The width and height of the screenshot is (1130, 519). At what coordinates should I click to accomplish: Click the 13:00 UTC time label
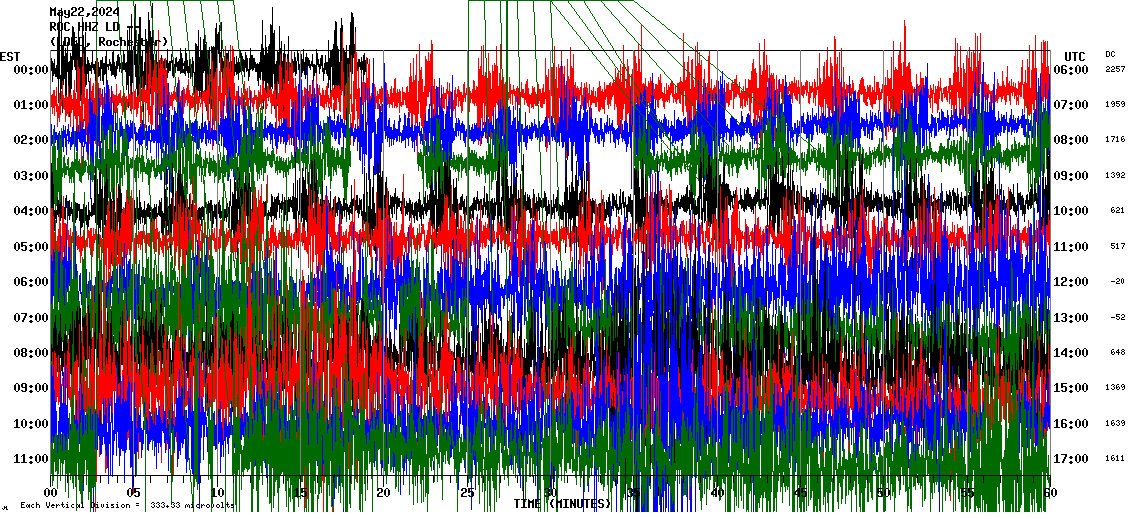(x=1070, y=318)
